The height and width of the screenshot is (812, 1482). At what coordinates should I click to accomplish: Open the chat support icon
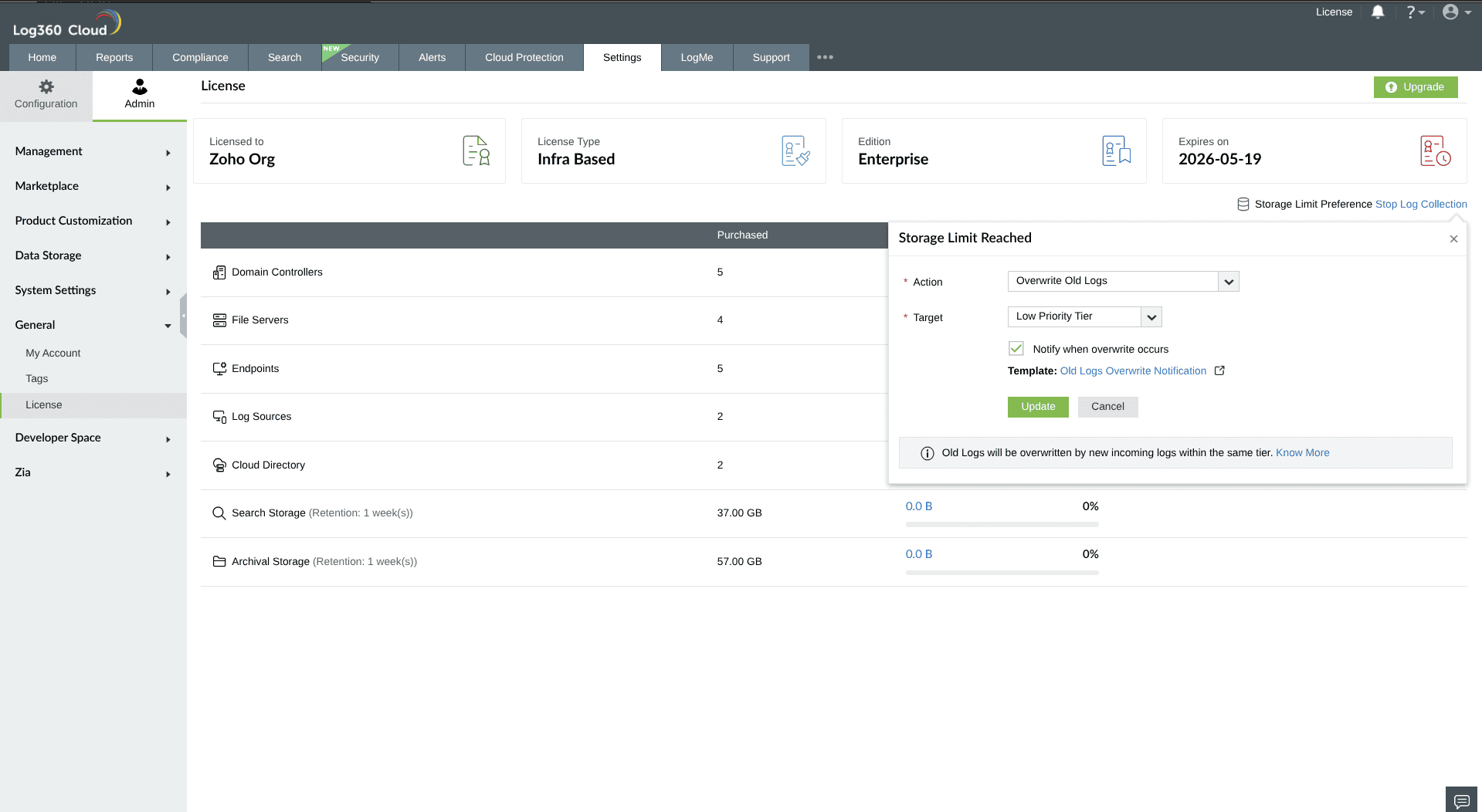pyautogui.click(x=1461, y=800)
